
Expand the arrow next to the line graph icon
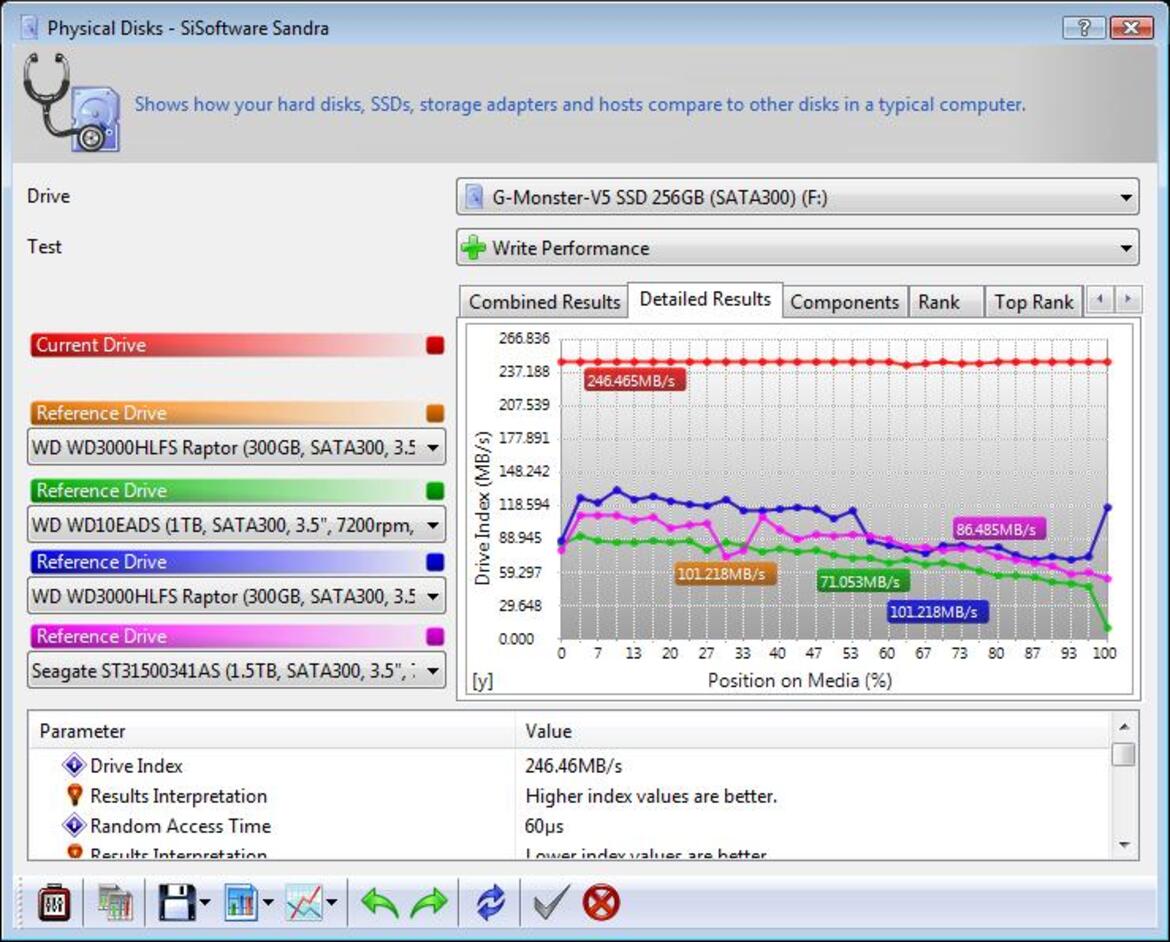tap(332, 903)
